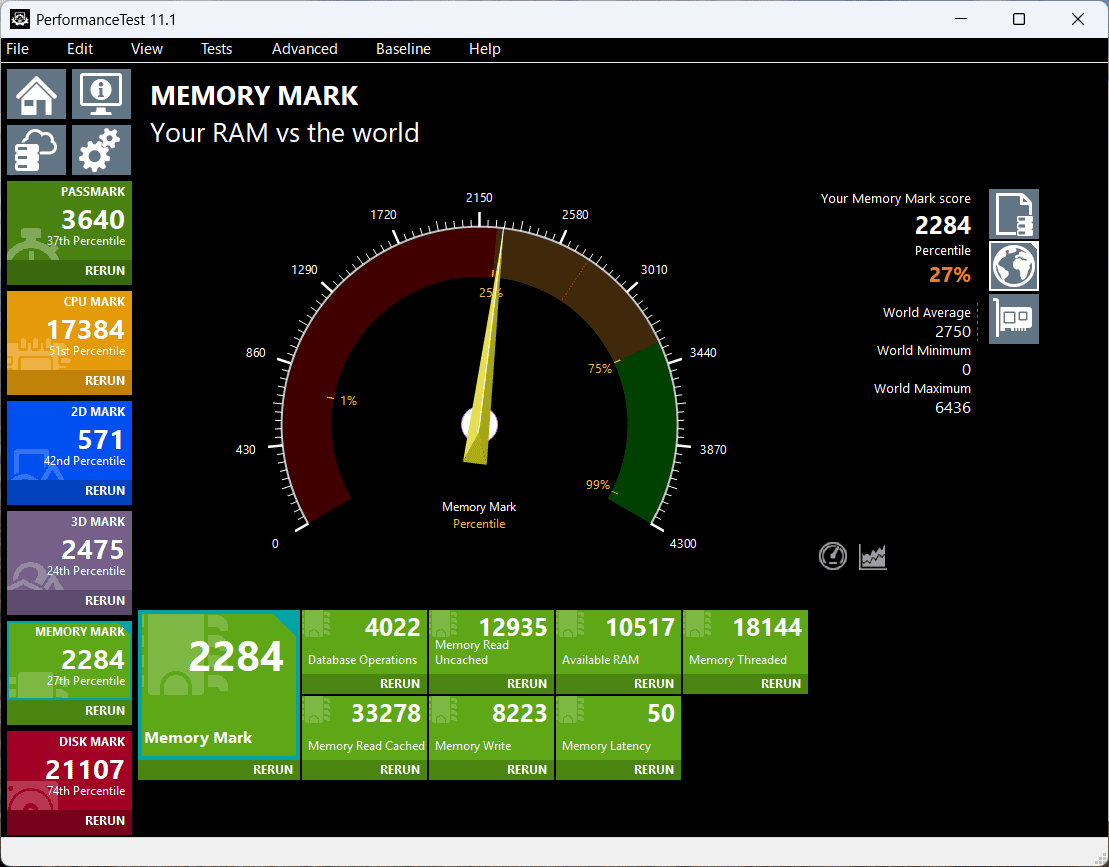Open the Advanced menu
1109x867 pixels.
coord(303,48)
